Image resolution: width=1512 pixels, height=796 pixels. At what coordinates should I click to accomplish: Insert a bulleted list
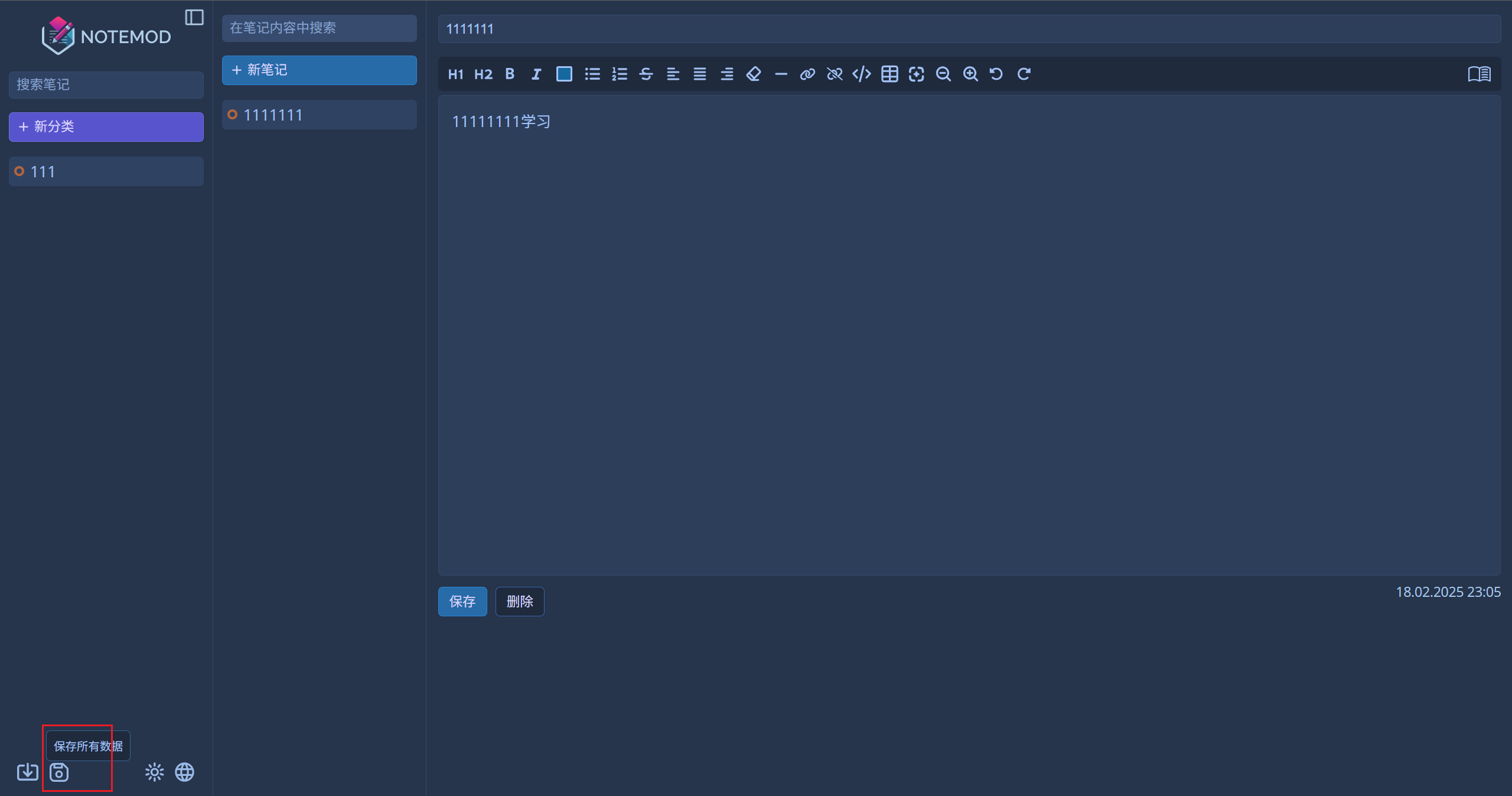pos(592,74)
